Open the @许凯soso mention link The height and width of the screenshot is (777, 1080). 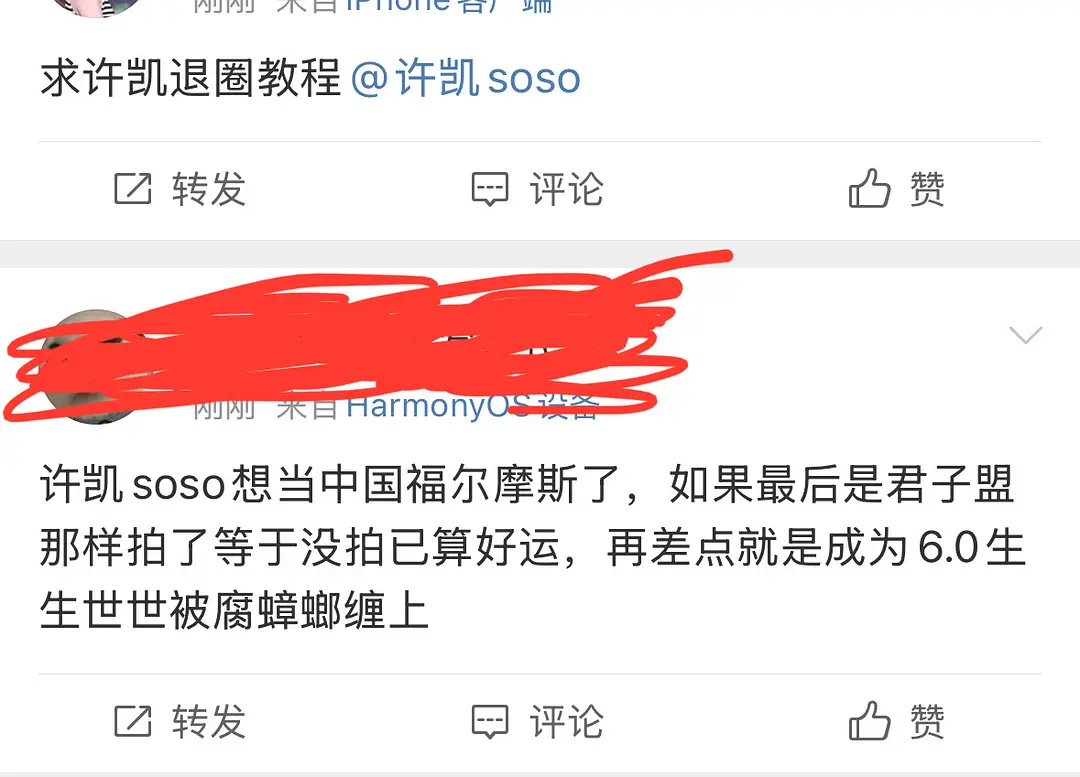tap(466, 78)
